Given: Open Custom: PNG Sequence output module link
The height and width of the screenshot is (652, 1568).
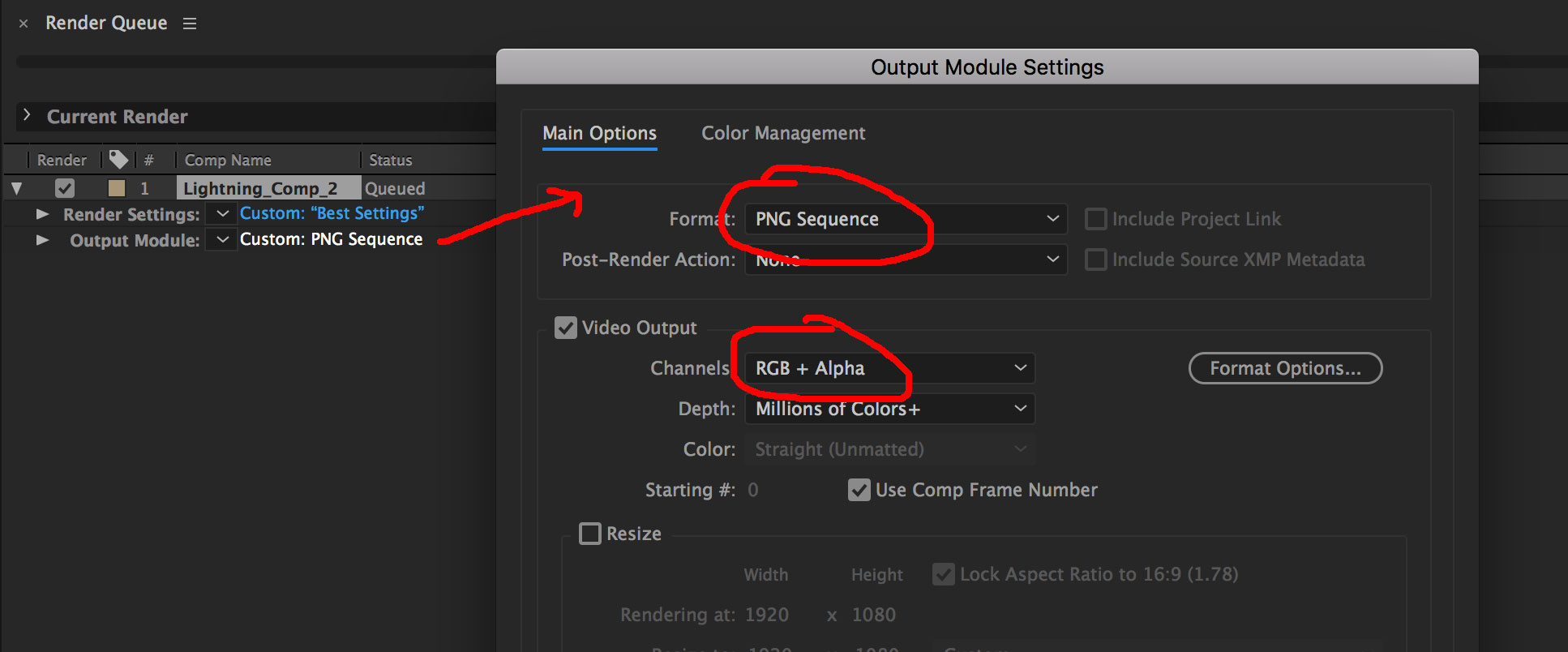Looking at the screenshot, I should (x=331, y=239).
